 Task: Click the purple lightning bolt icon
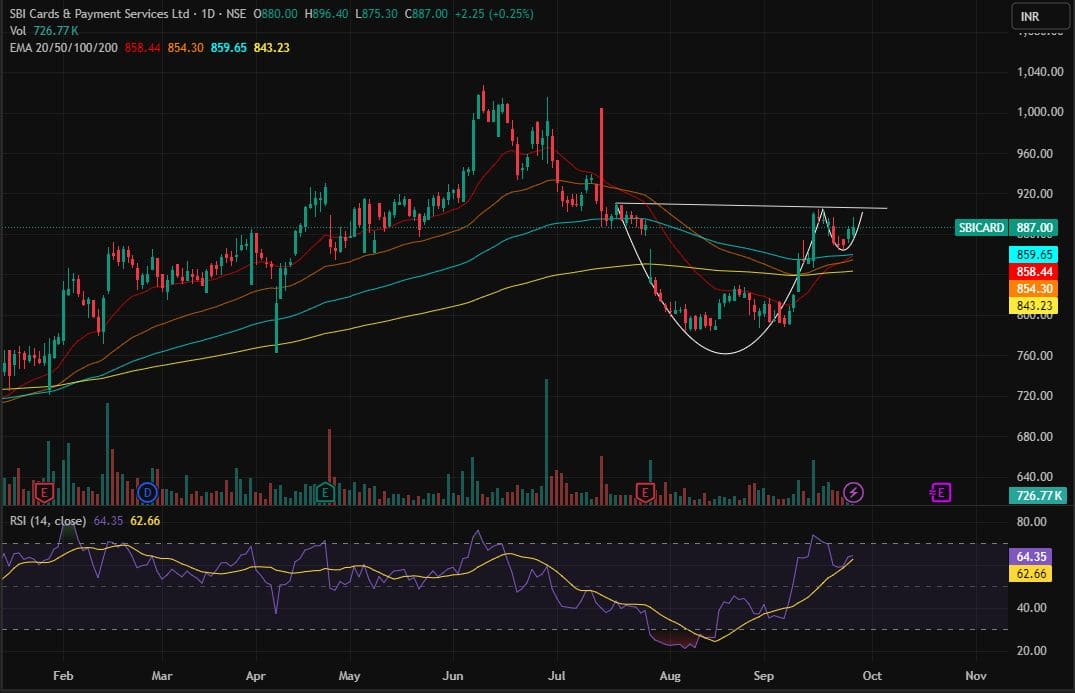pyautogui.click(x=853, y=492)
